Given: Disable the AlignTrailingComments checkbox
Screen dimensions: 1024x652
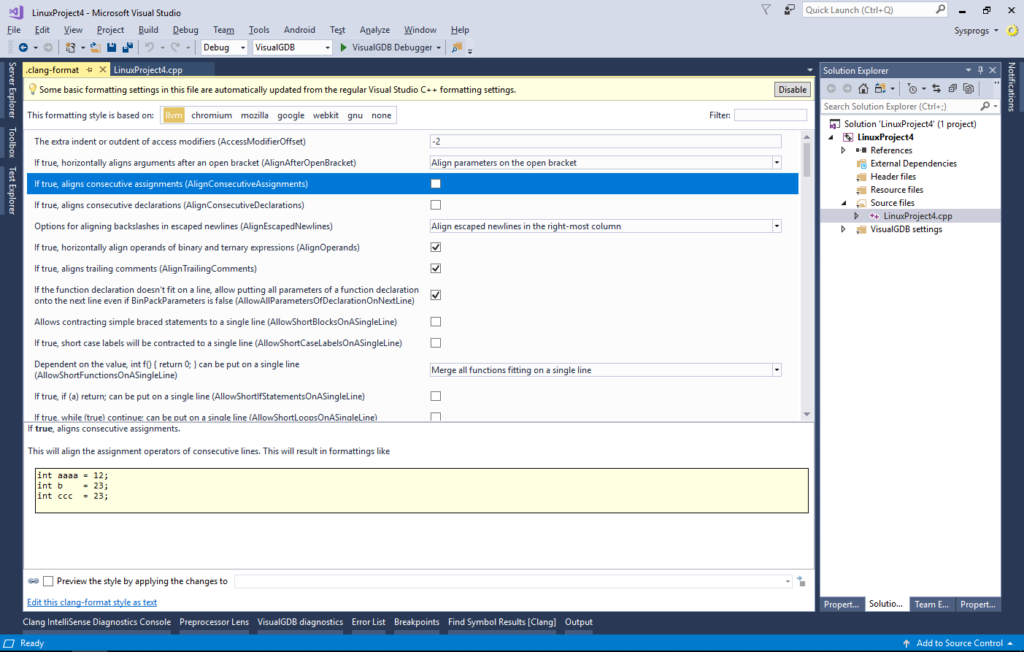Looking at the screenshot, I should click(x=435, y=268).
